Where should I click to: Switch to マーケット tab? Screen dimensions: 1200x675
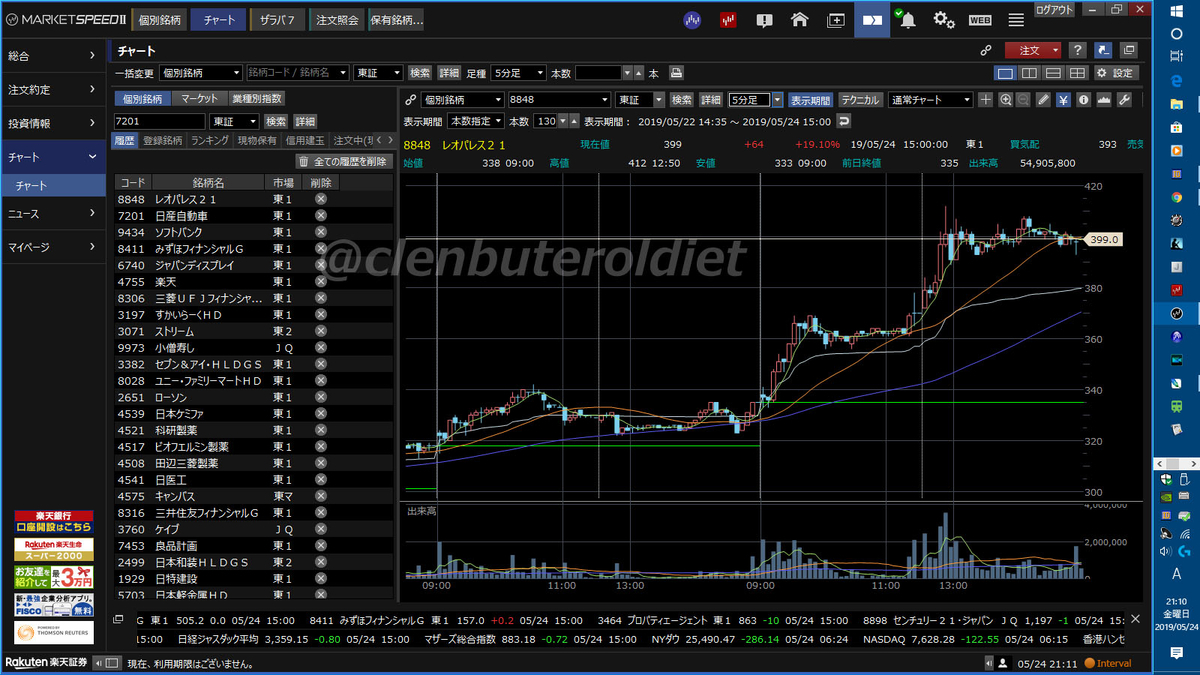coord(200,98)
